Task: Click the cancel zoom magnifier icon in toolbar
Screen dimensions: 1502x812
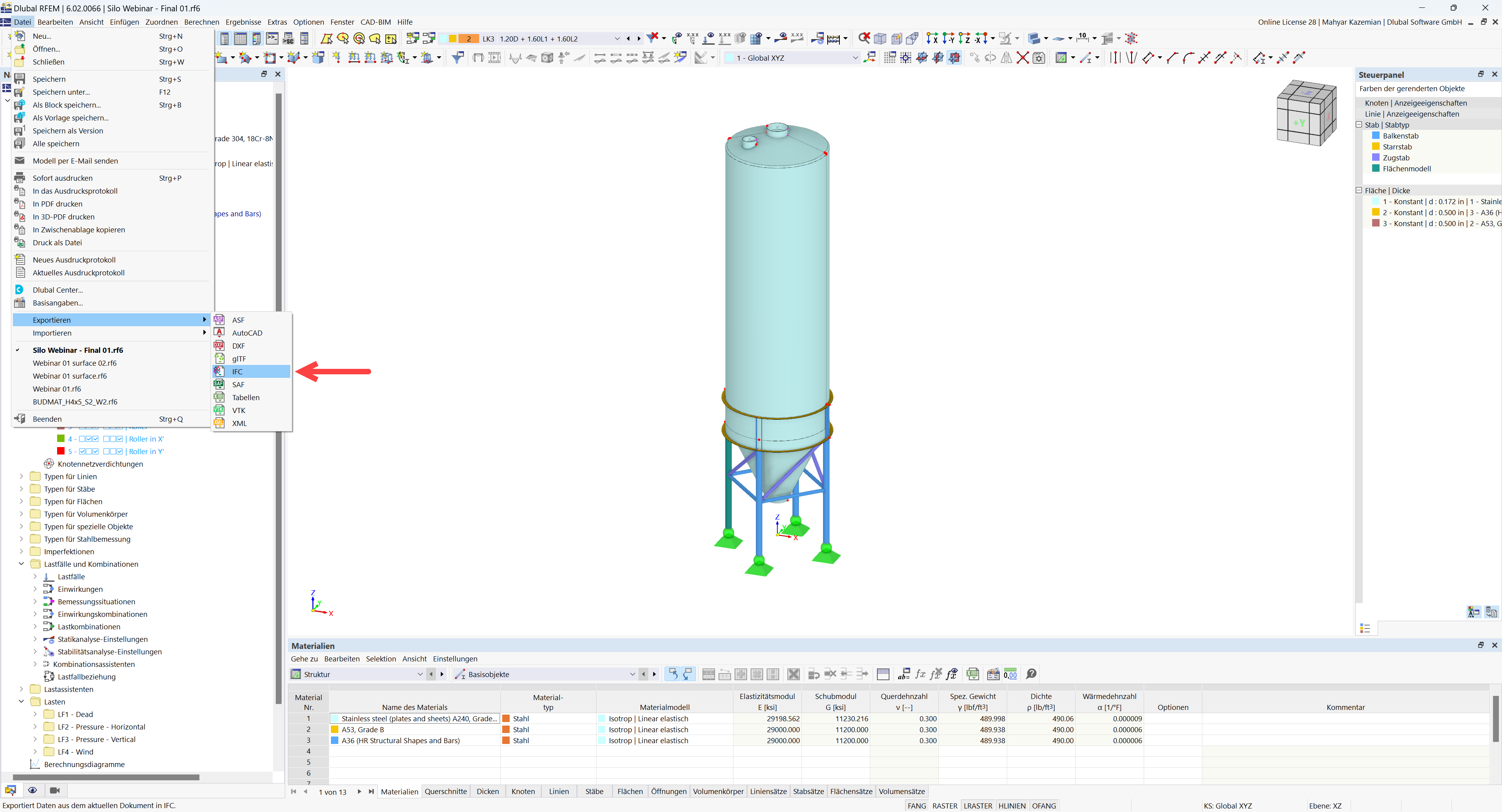Action: (864, 38)
